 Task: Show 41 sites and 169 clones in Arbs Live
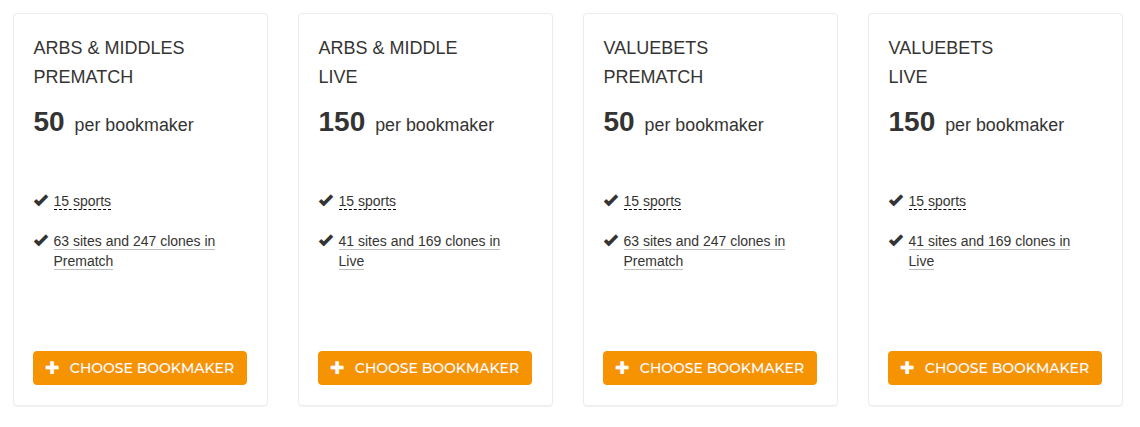419,241
